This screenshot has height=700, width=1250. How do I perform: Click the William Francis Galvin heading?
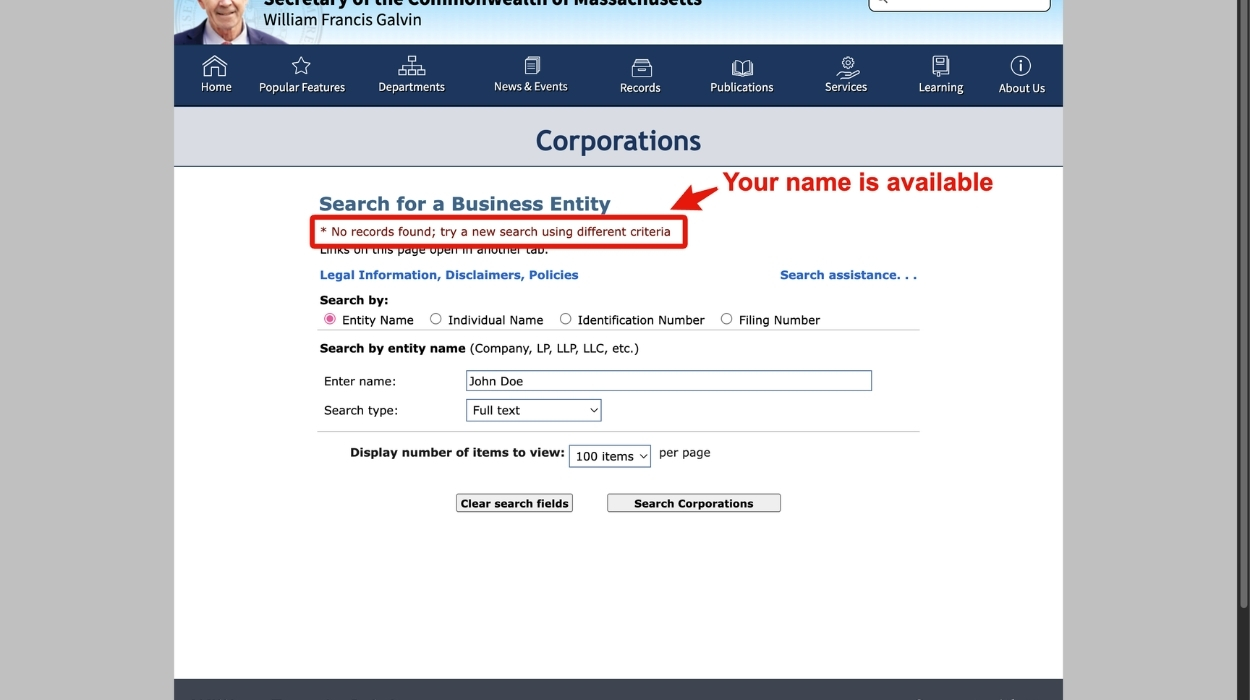(x=342, y=20)
